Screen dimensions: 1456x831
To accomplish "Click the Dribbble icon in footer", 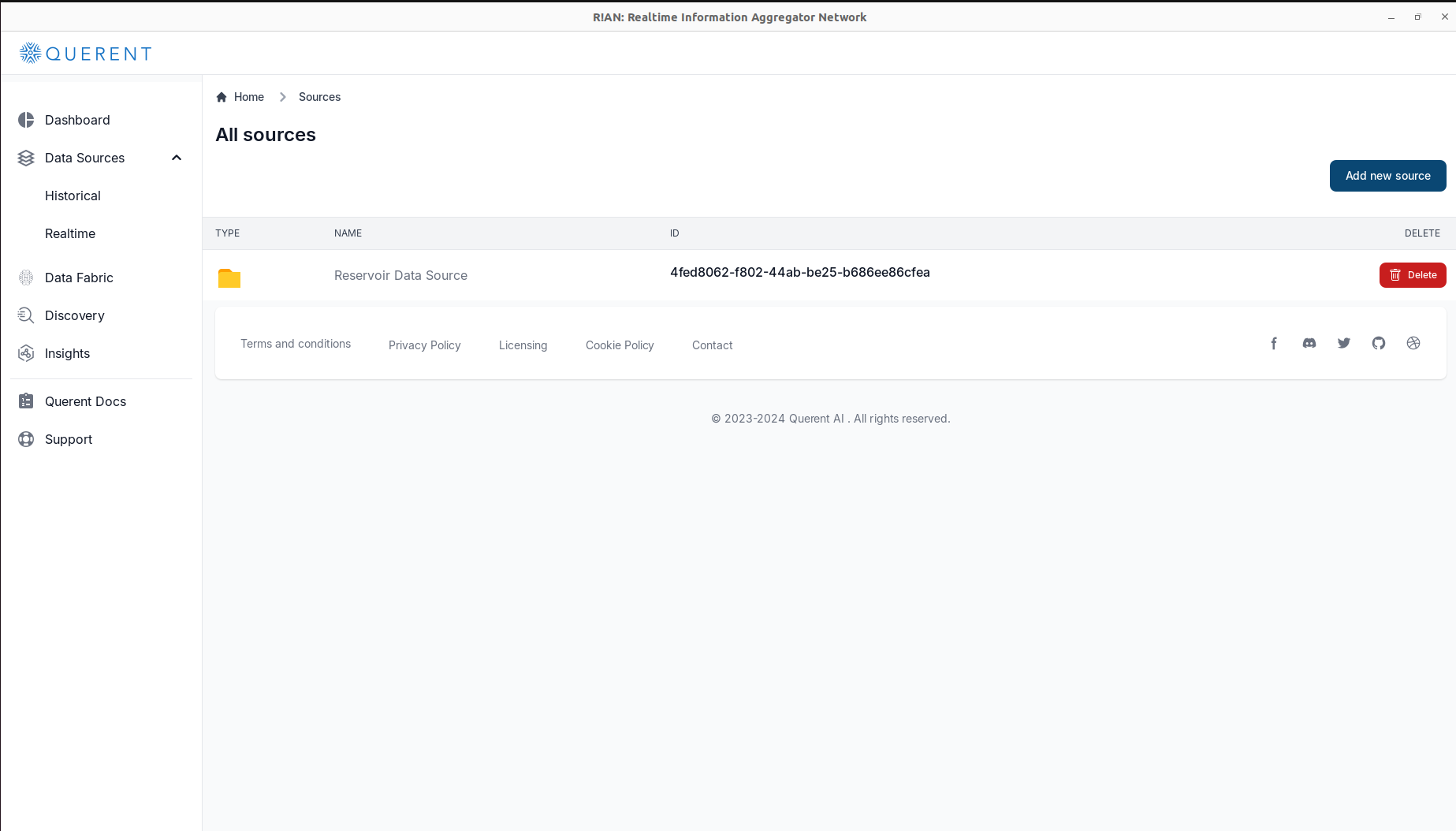I will click(1413, 343).
